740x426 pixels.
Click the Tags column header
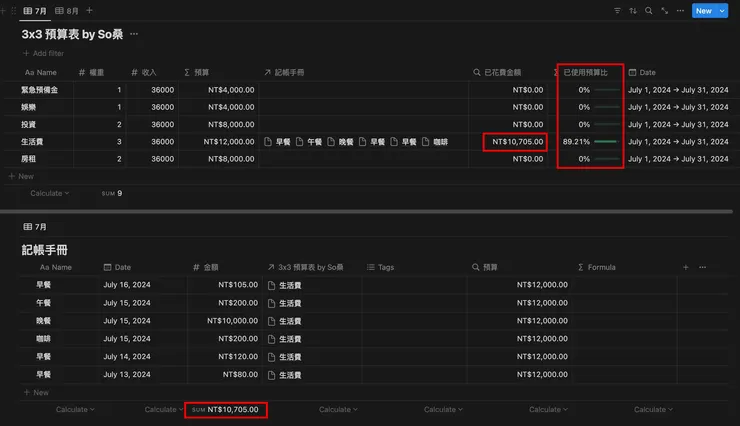pos(380,267)
